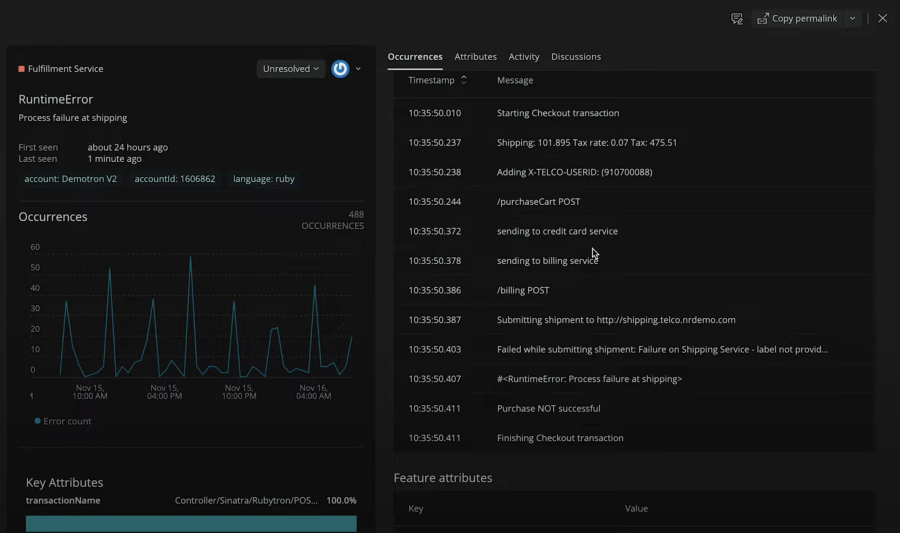Select 'Submitting shipment to' log row
The height and width of the screenshot is (533, 900).
point(634,320)
